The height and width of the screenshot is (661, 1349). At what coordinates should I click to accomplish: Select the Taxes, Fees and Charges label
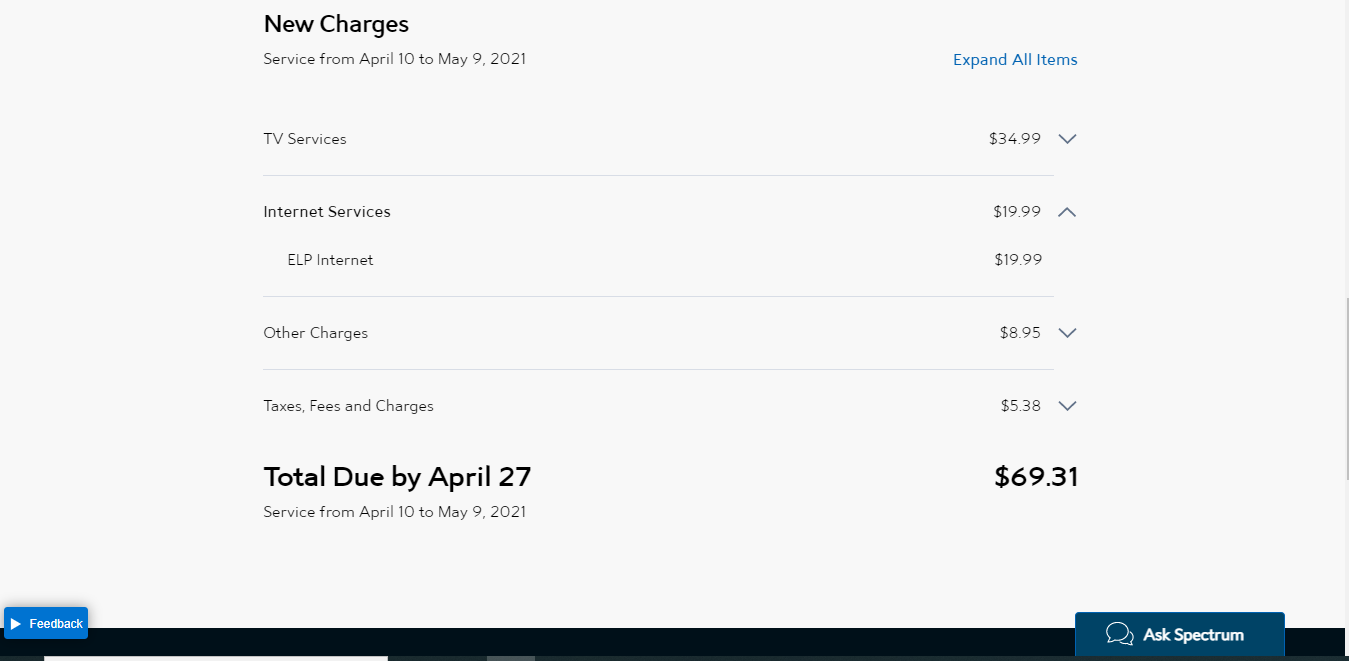coord(348,406)
